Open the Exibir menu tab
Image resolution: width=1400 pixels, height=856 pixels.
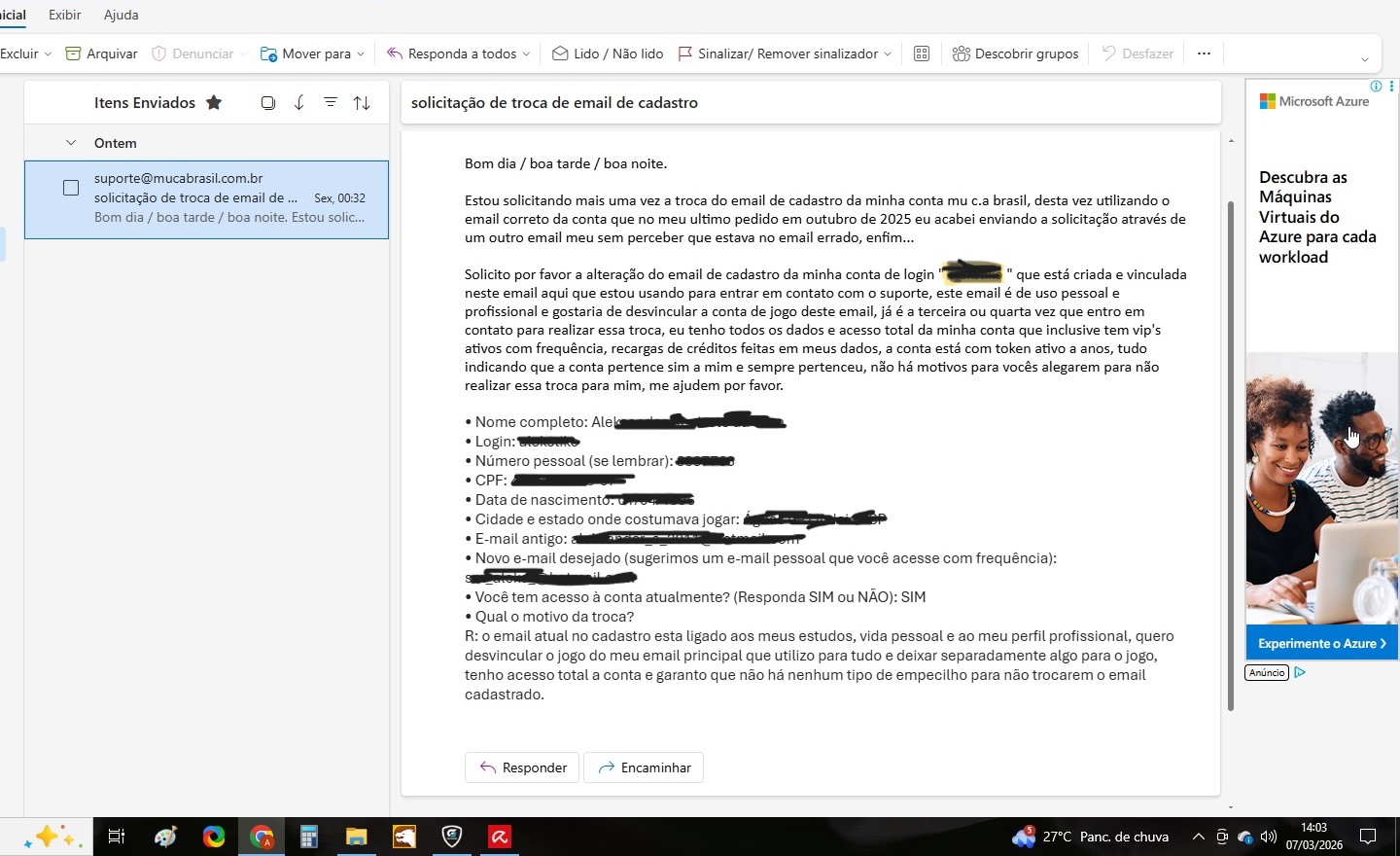coord(65,15)
